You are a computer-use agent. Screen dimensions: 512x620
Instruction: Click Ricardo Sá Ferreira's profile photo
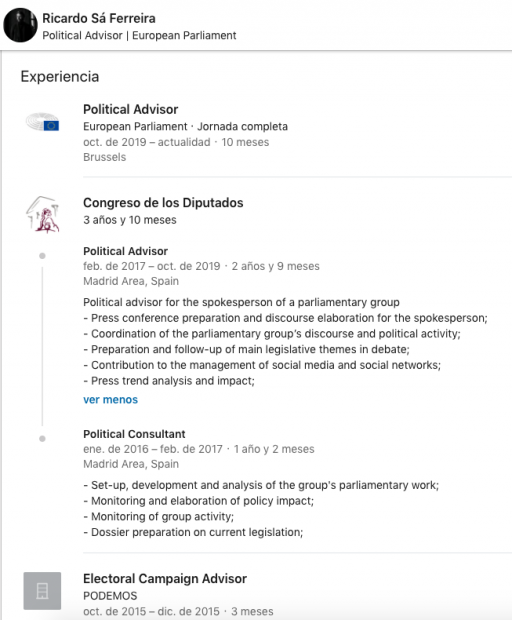pyautogui.click(x=20, y=25)
